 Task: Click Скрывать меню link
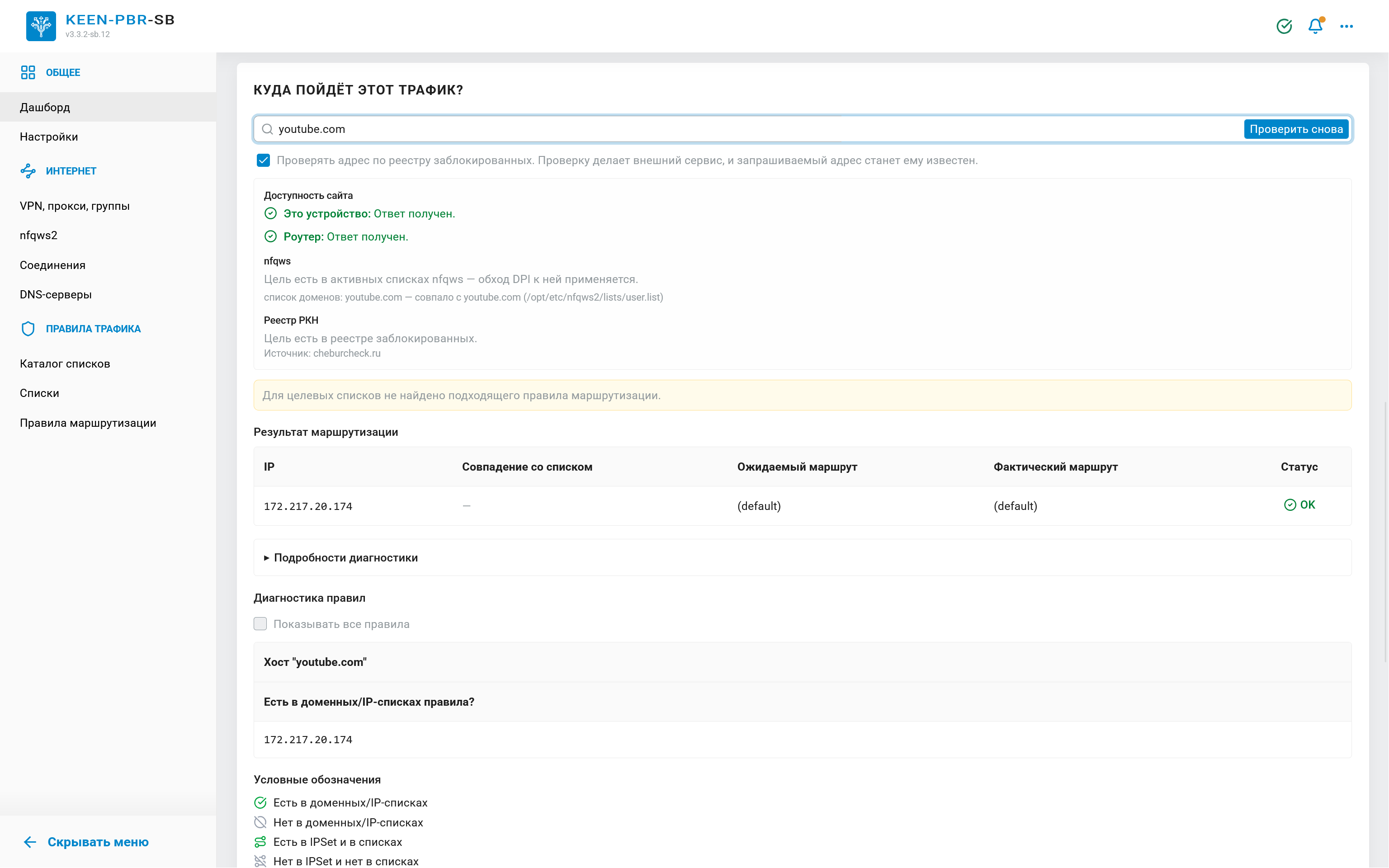click(x=98, y=842)
